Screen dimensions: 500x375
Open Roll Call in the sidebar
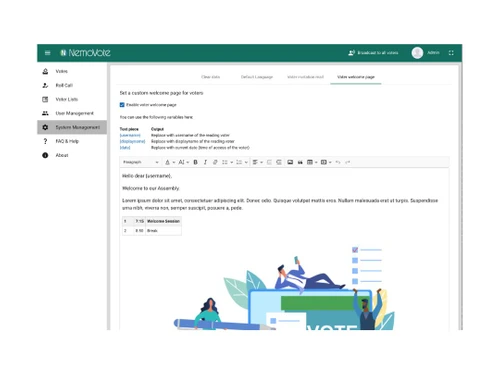(72, 85)
